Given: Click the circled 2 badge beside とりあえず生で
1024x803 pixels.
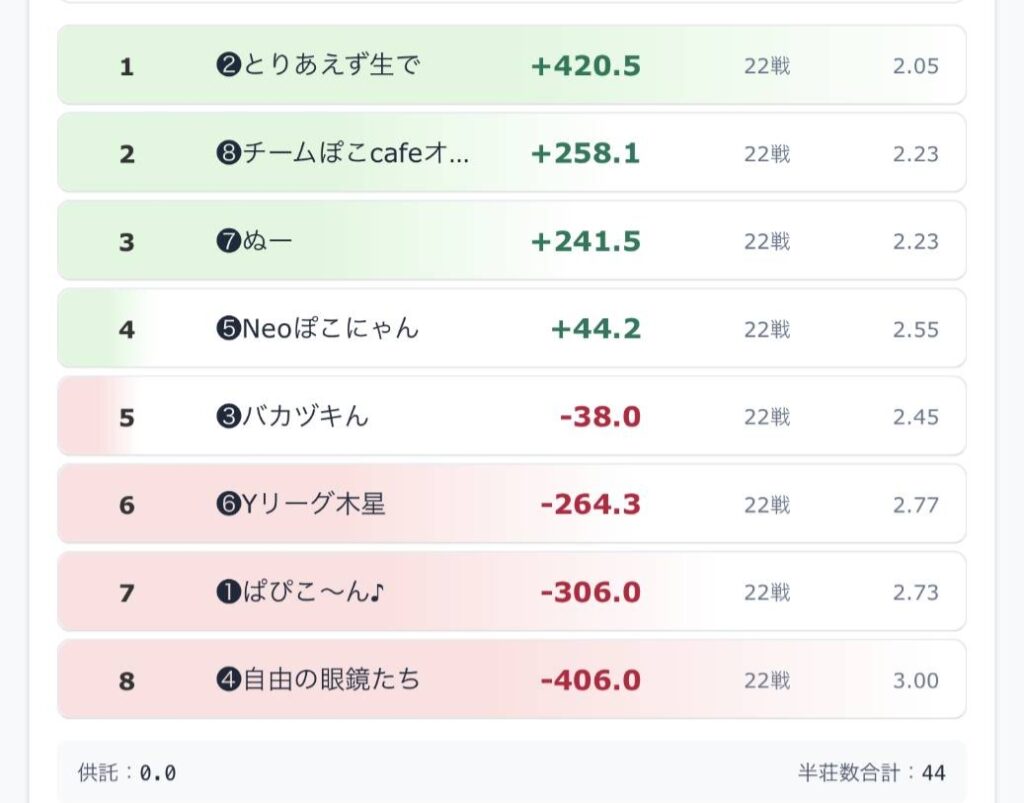Looking at the screenshot, I should click(229, 66).
